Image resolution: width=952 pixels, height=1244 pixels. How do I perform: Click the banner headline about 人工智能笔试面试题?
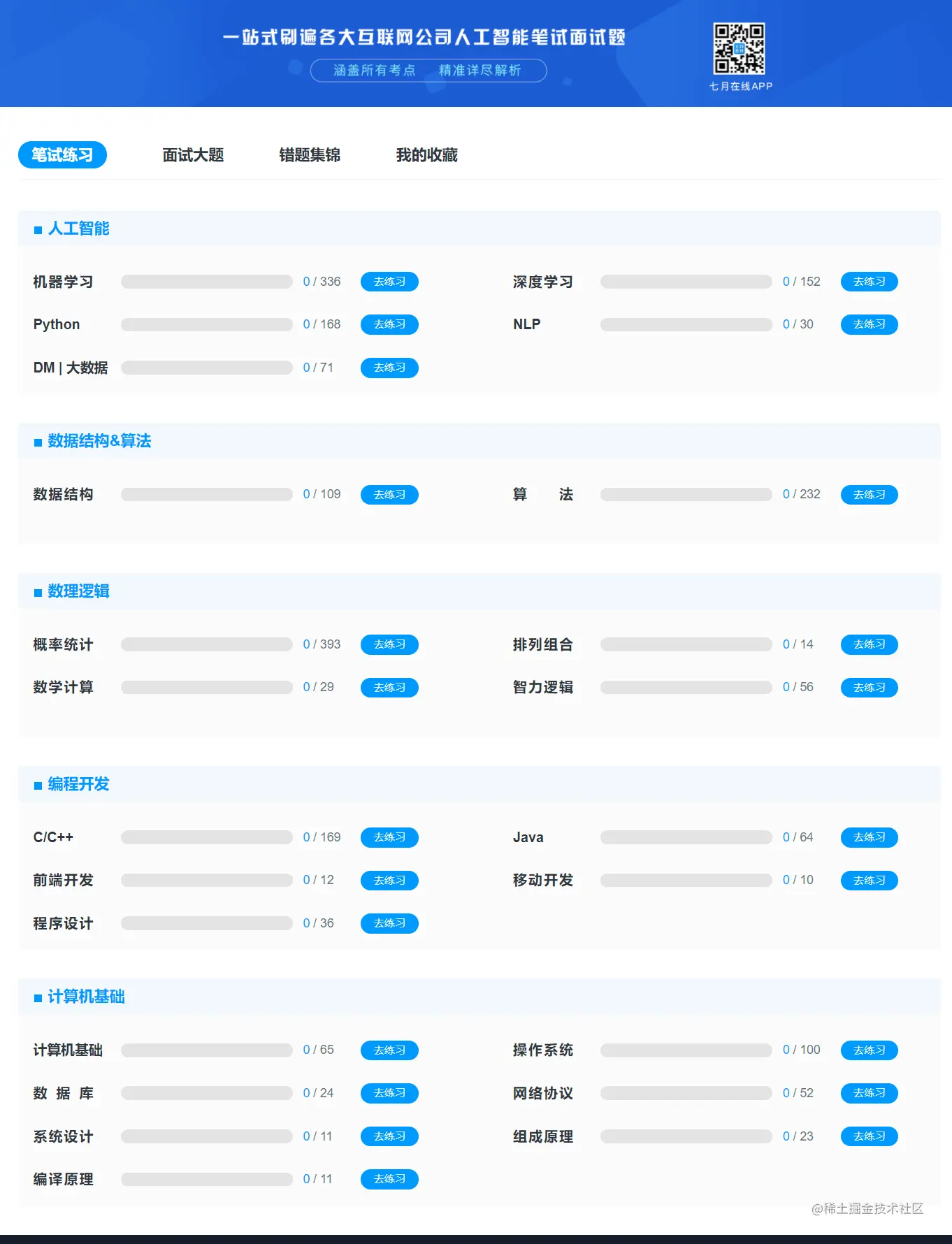click(x=424, y=37)
